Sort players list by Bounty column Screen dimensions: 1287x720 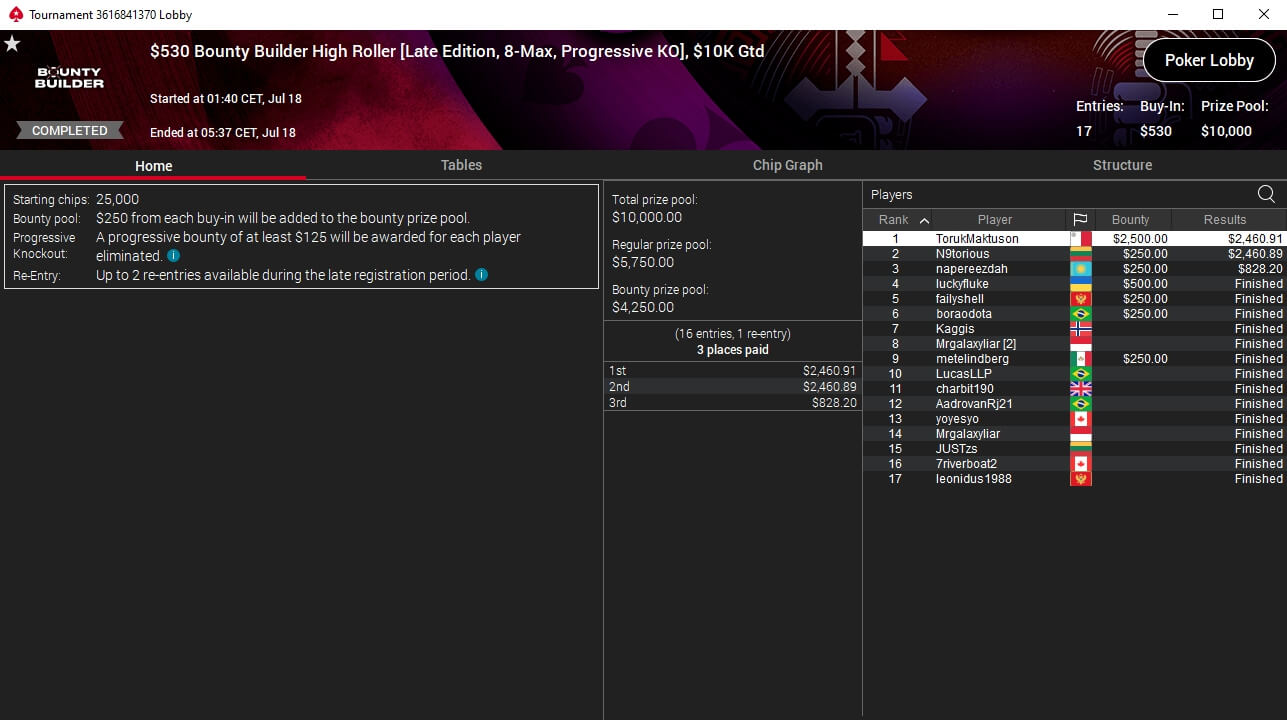point(1130,220)
